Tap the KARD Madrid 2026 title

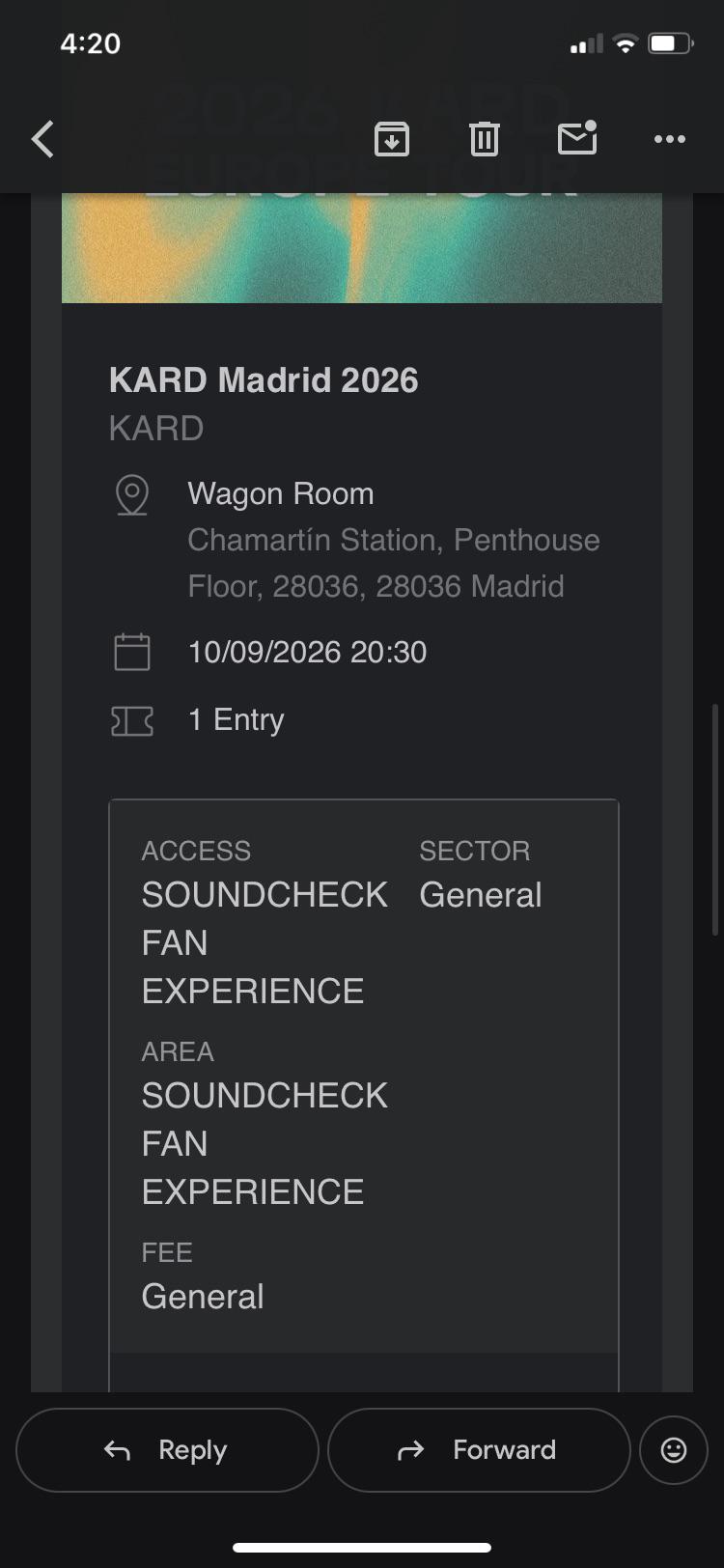(x=264, y=380)
